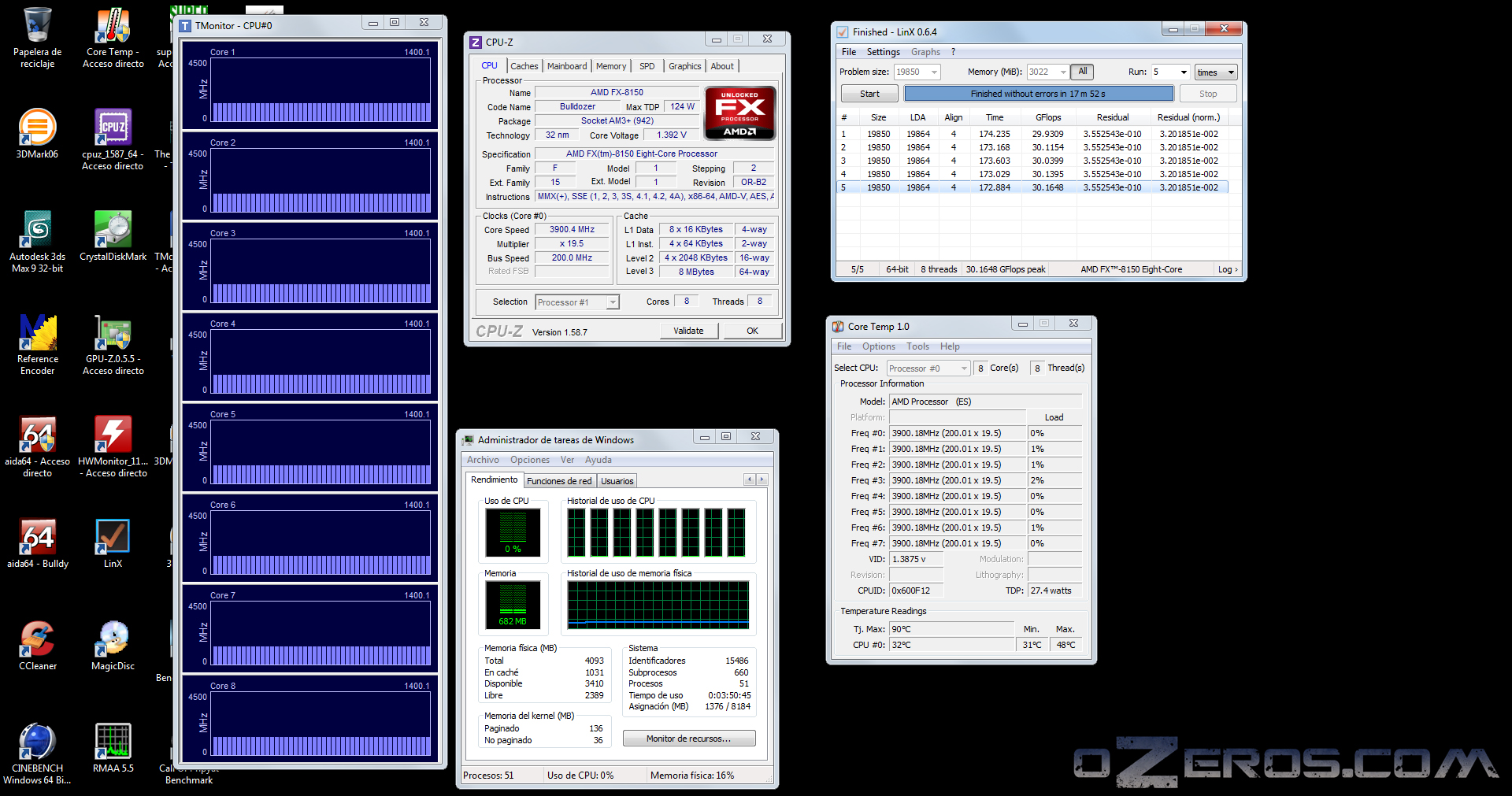Click the Validate button in CPU-Z
1512x796 pixels.
pos(688,331)
